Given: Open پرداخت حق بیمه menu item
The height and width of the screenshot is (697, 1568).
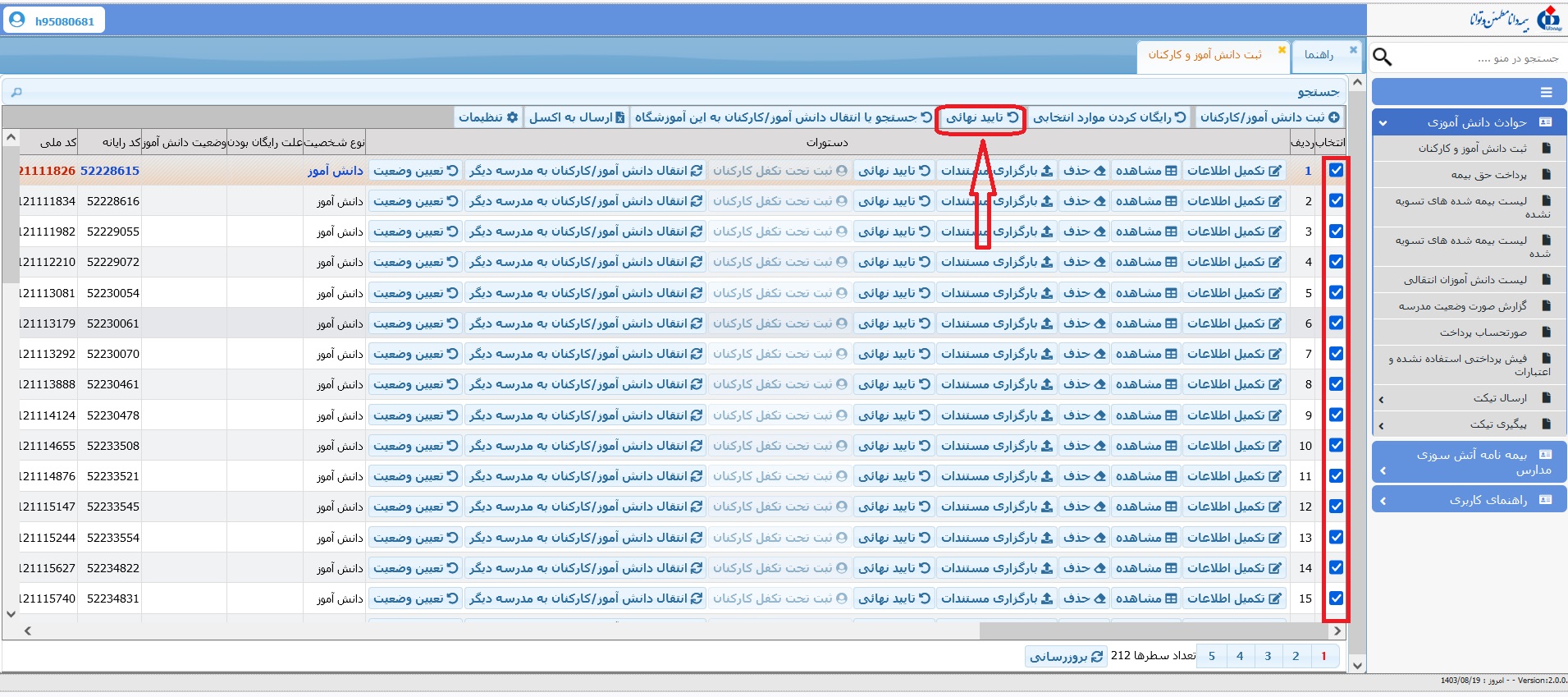Looking at the screenshot, I should pos(1488,175).
